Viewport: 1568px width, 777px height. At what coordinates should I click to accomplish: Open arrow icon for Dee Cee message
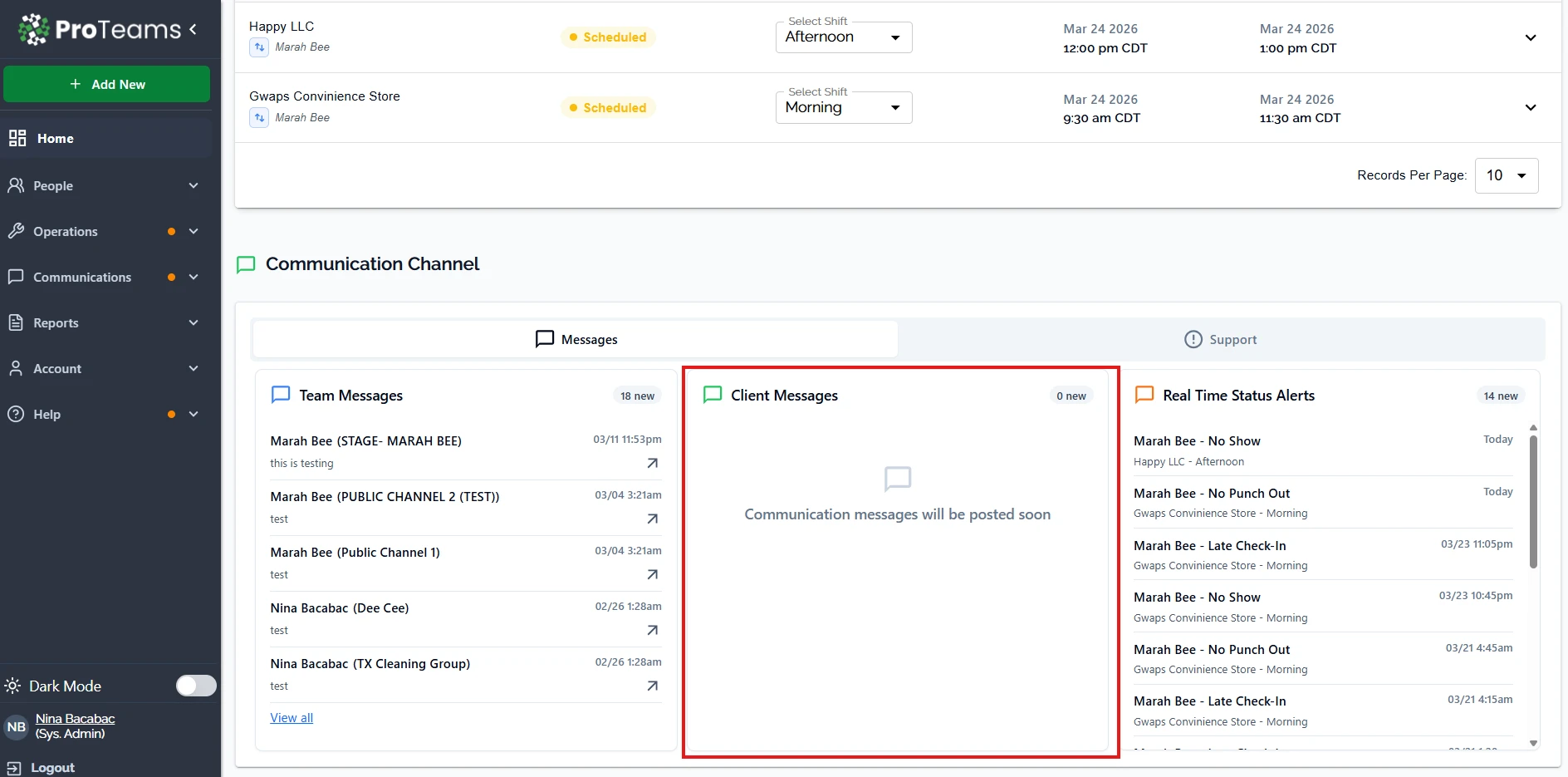point(652,631)
